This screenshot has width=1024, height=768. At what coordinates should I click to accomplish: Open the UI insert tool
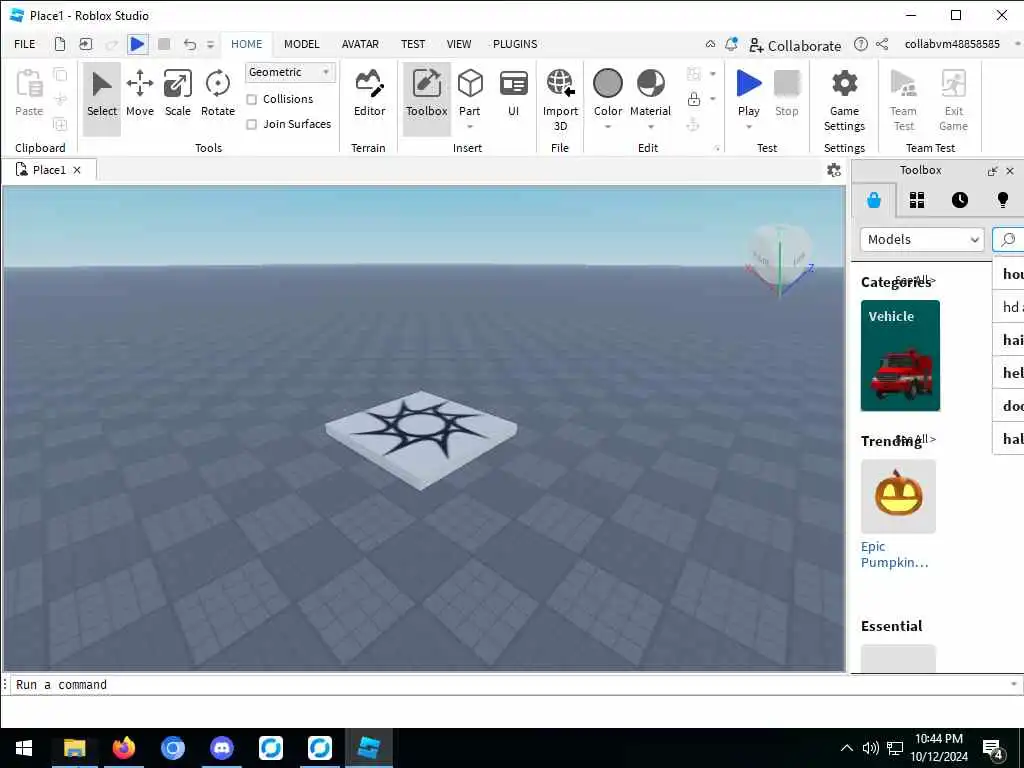(x=513, y=95)
